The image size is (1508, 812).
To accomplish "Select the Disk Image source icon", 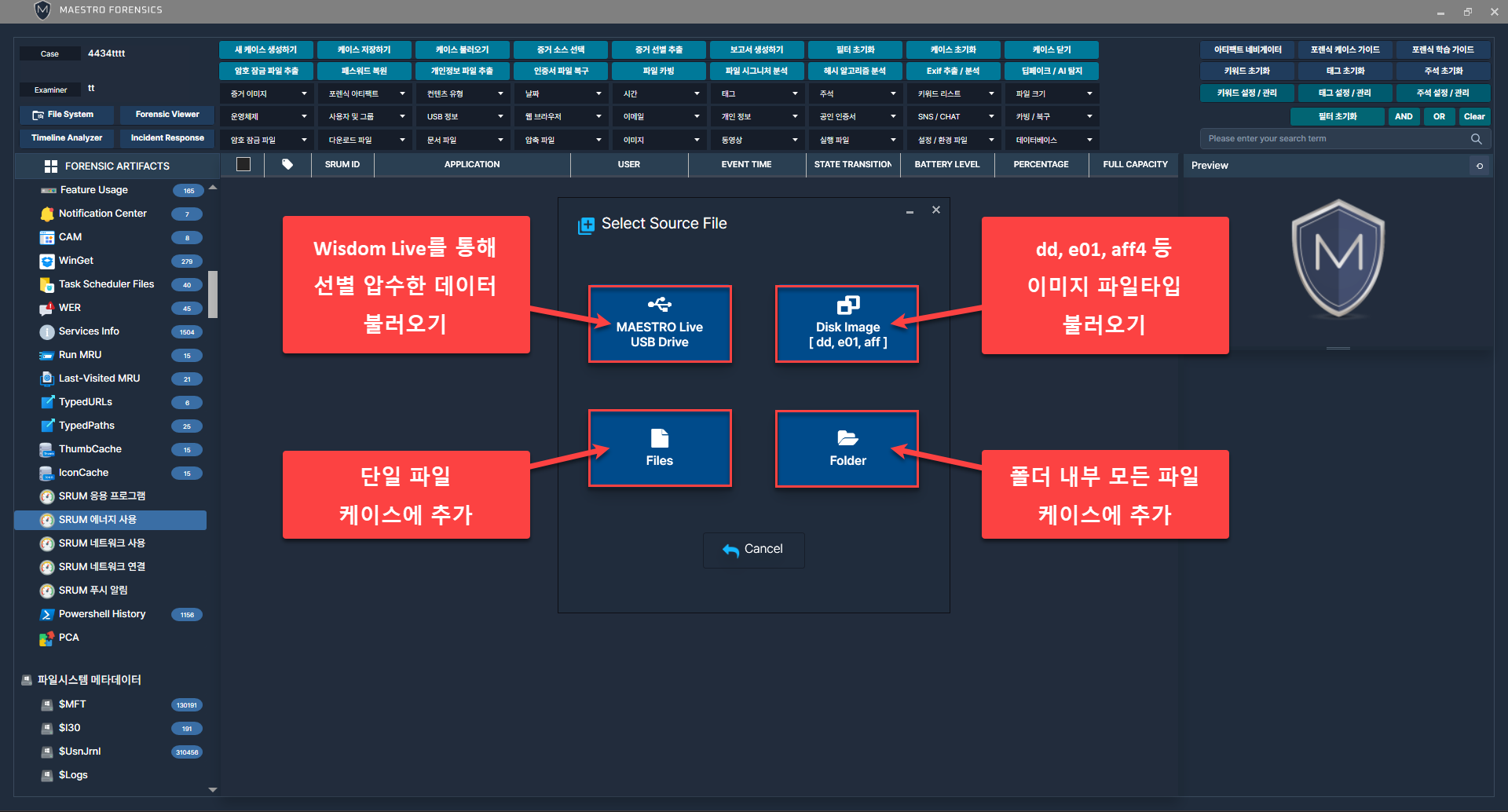I will (847, 305).
